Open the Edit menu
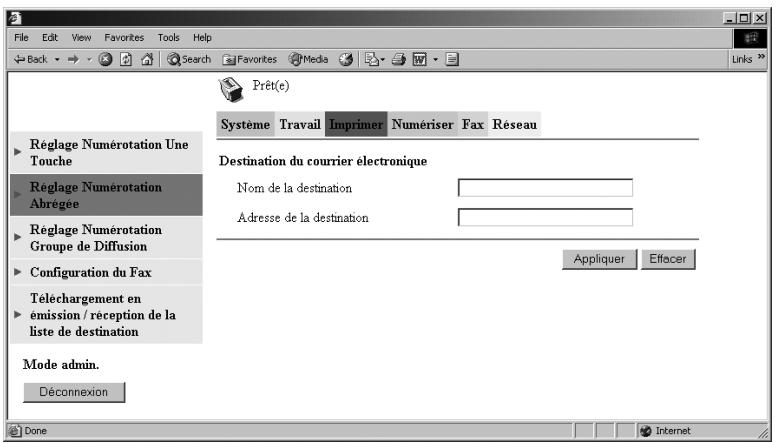Viewport: 776px width, 443px height. (50, 38)
